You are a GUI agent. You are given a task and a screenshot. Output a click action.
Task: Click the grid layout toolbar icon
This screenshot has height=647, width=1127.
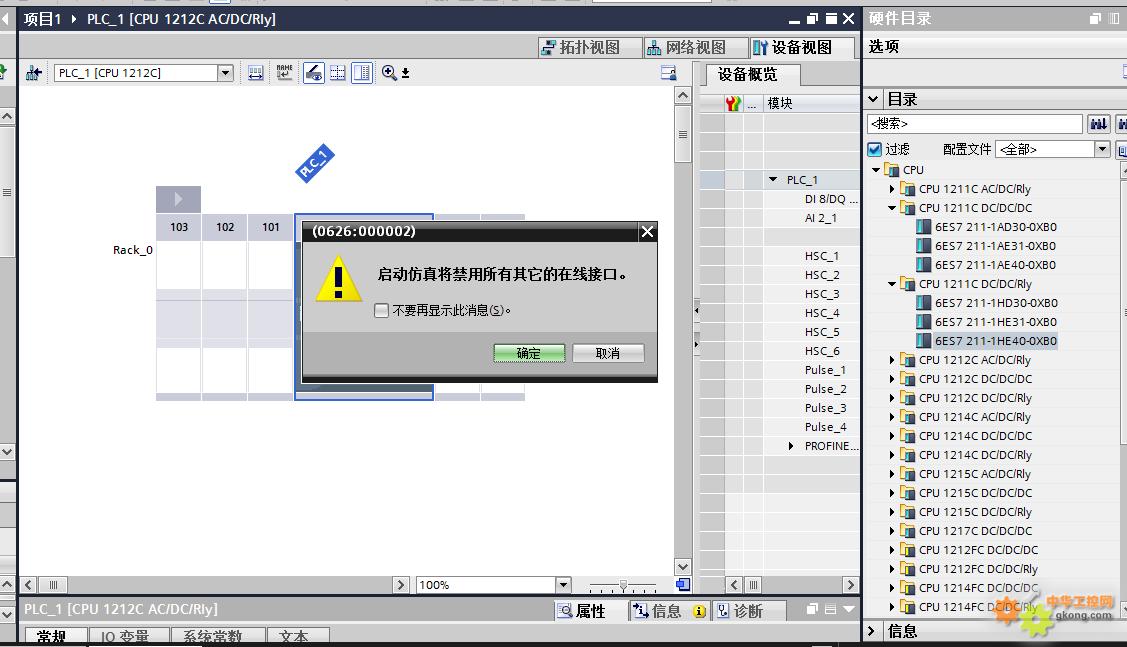tap(337, 73)
